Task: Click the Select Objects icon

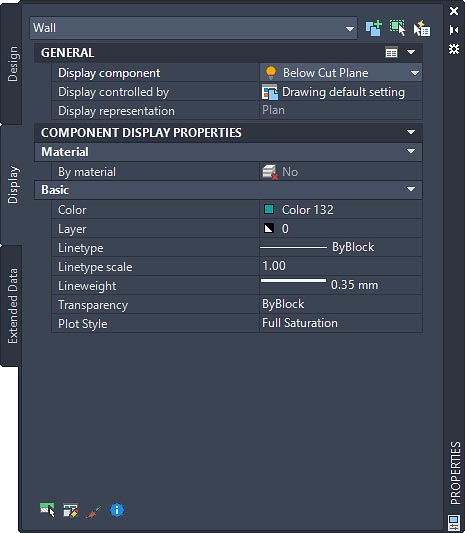Action: point(397,28)
